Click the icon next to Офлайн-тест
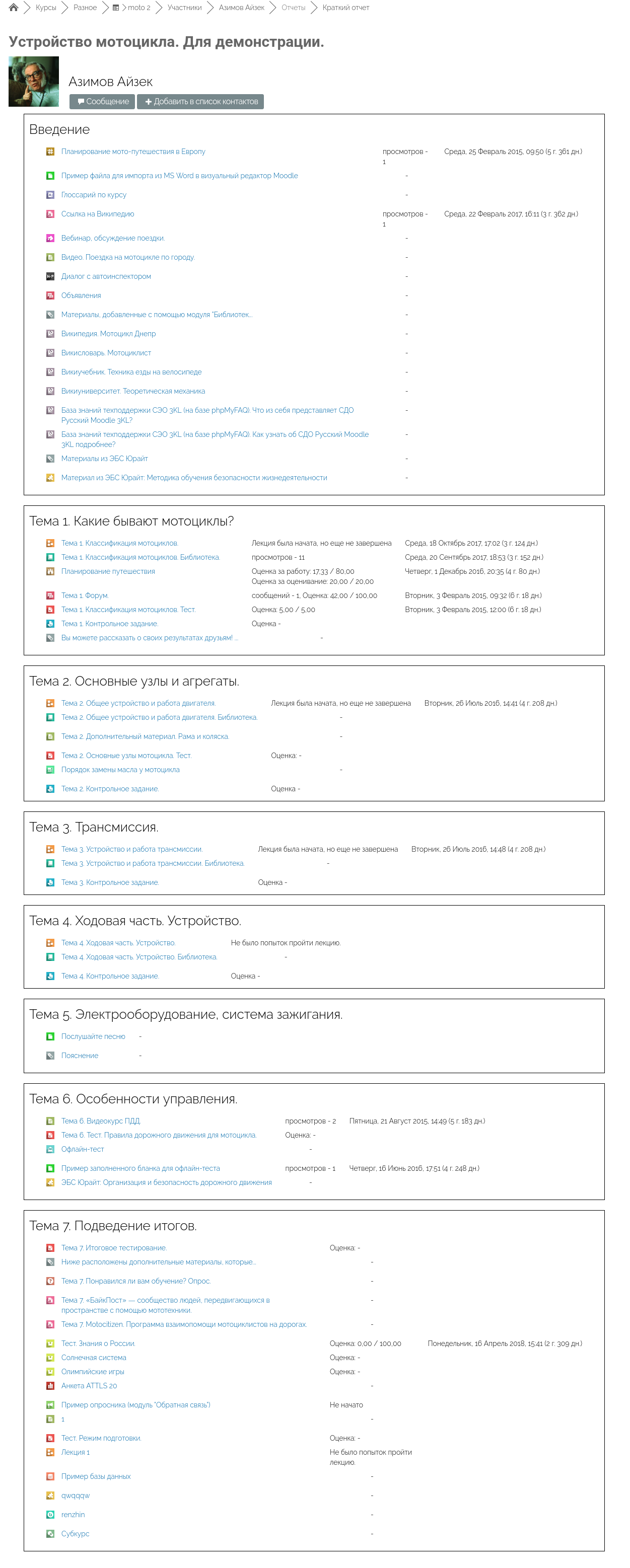This screenshot has width=630, height=1568. (x=50, y=1149)
